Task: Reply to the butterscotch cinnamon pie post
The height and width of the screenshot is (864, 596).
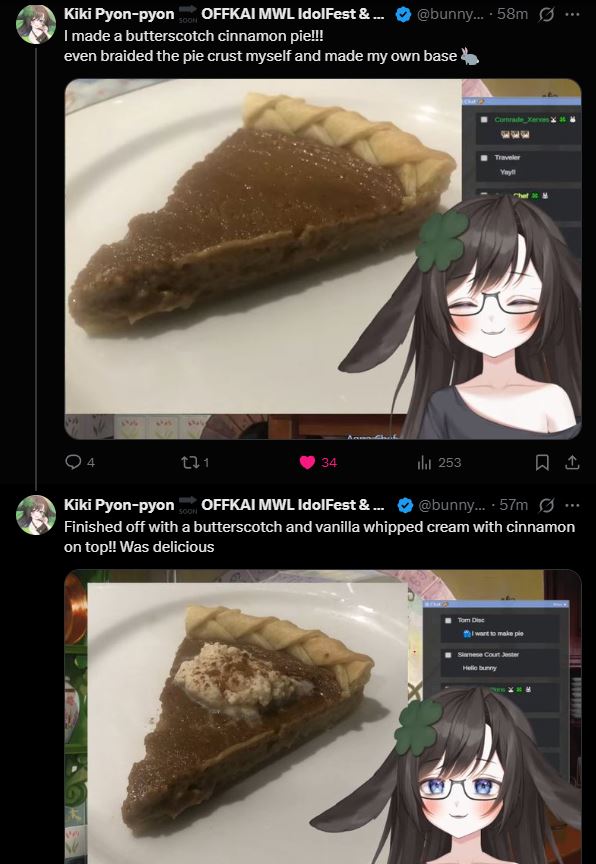Action: tap(79, 462)
